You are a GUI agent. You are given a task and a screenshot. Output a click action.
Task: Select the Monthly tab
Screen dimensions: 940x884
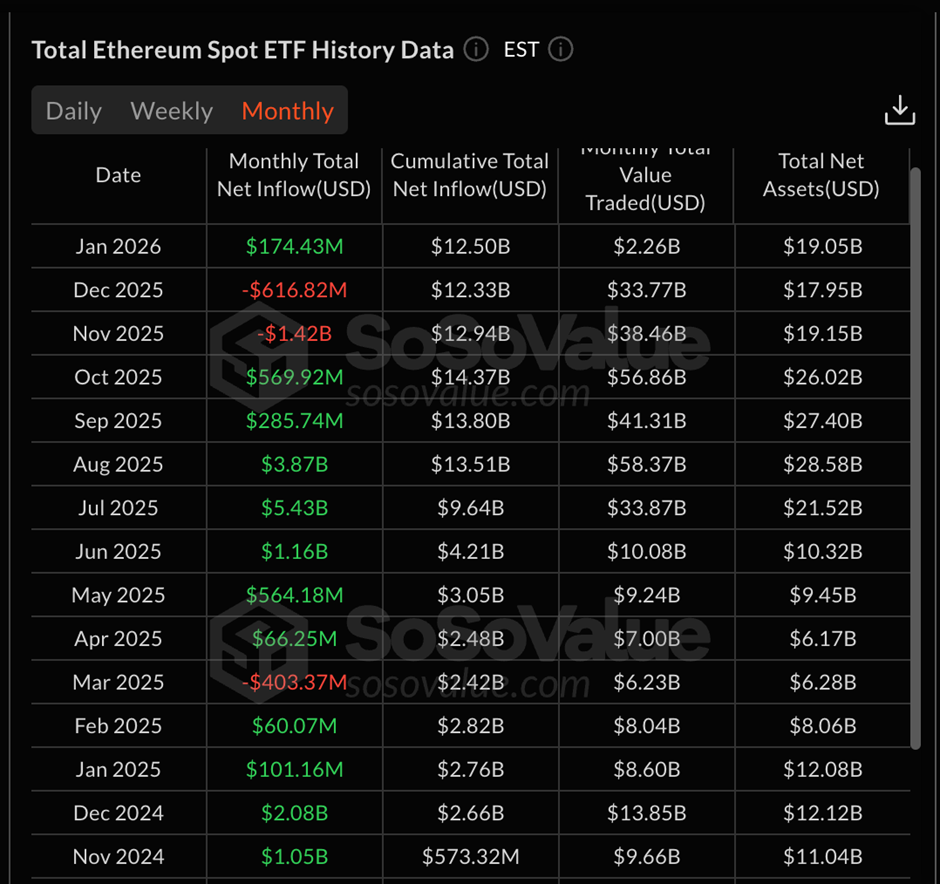288,111
